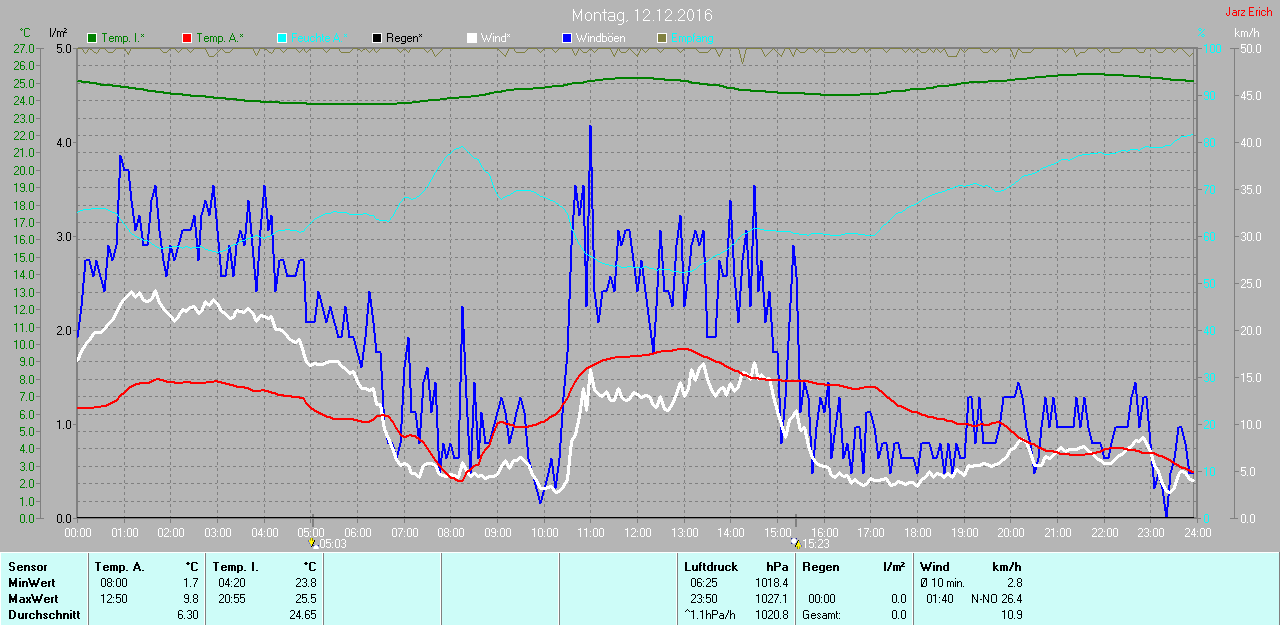Select the Durchschnitt row label
Image resolution: width=1280 pixels, height=625 pixels.
44,615
